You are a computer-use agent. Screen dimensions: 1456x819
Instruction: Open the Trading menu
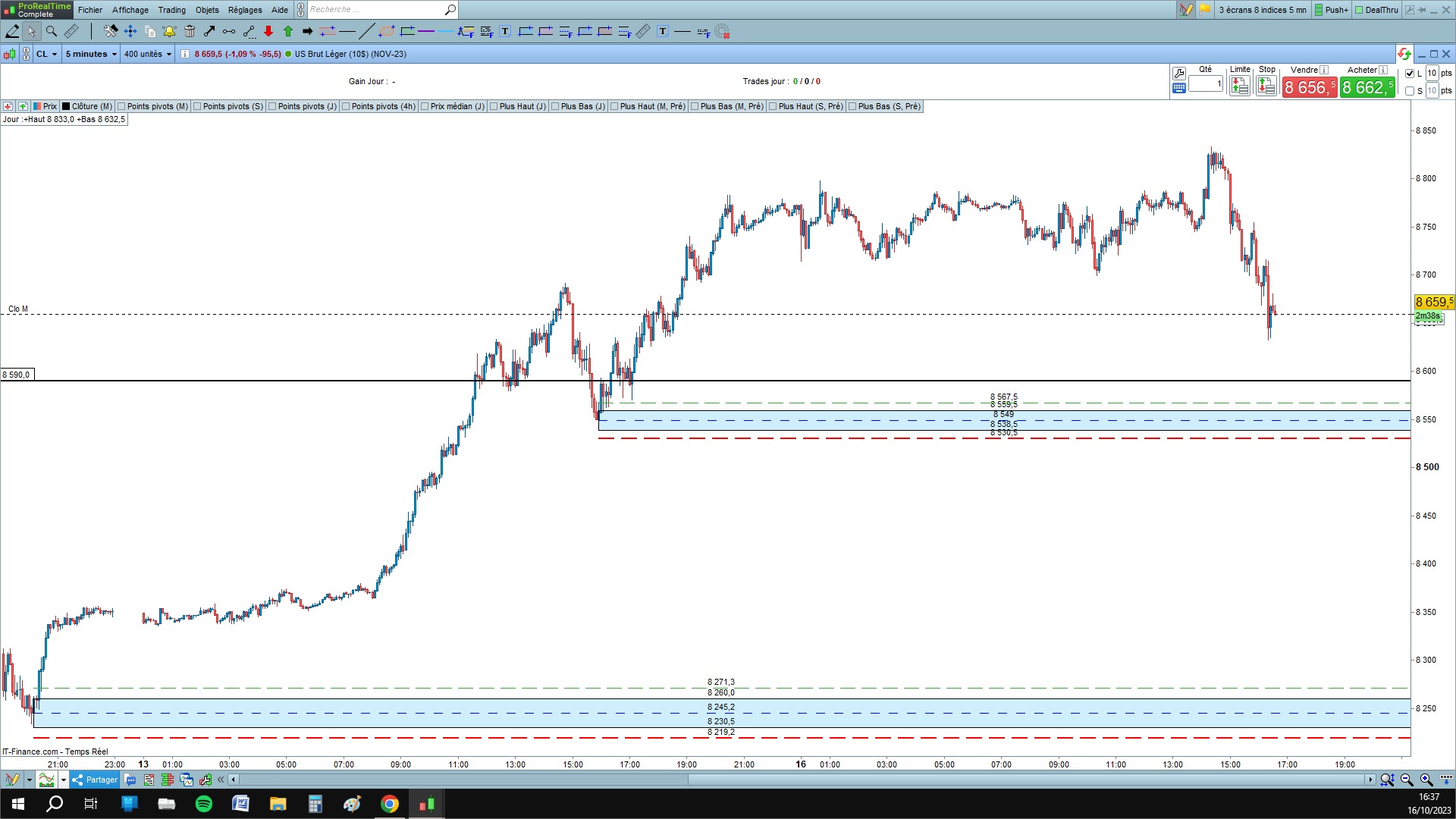(171, 10)
